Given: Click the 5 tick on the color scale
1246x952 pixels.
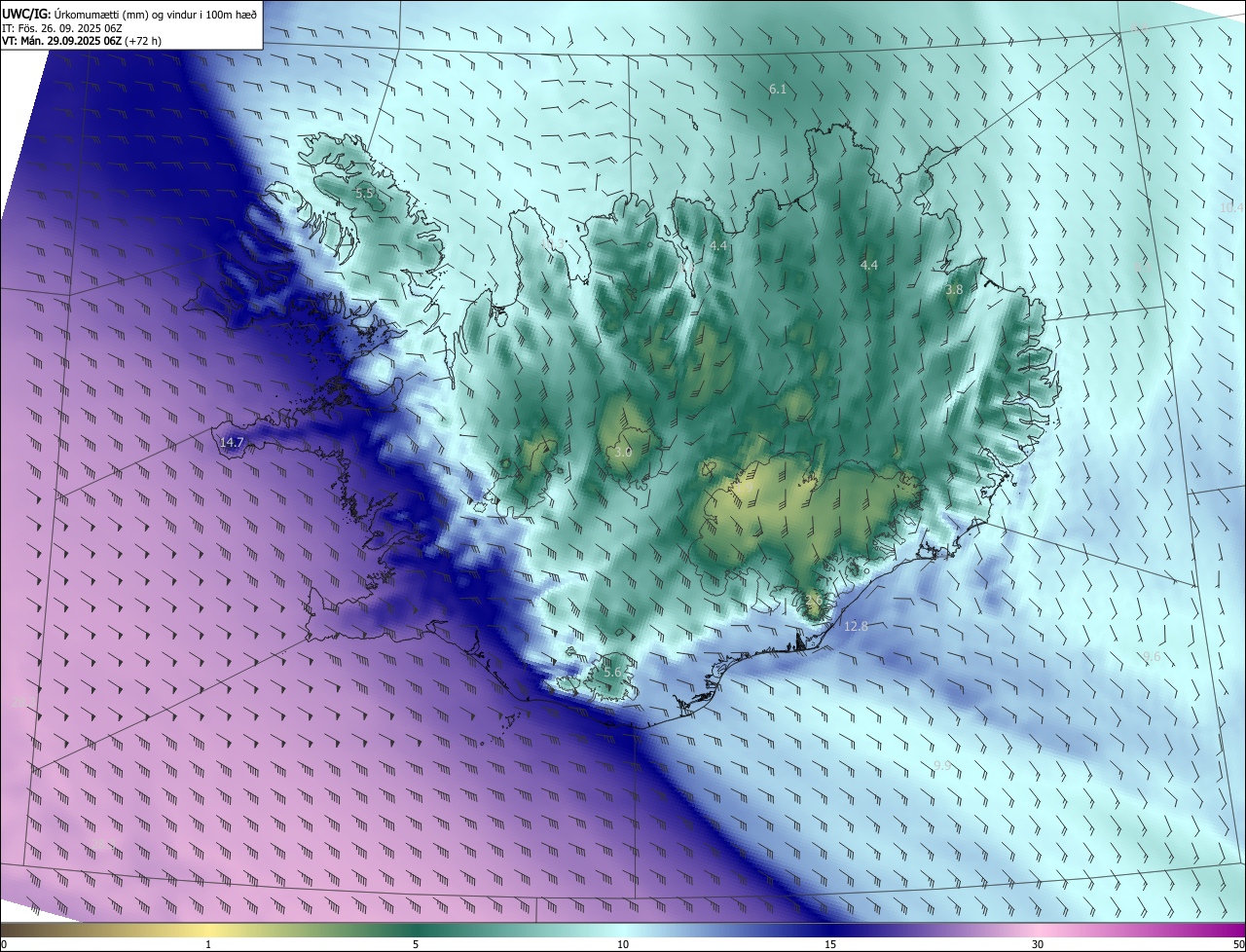Looking at the screenshot, I should (x=416, y=944).
